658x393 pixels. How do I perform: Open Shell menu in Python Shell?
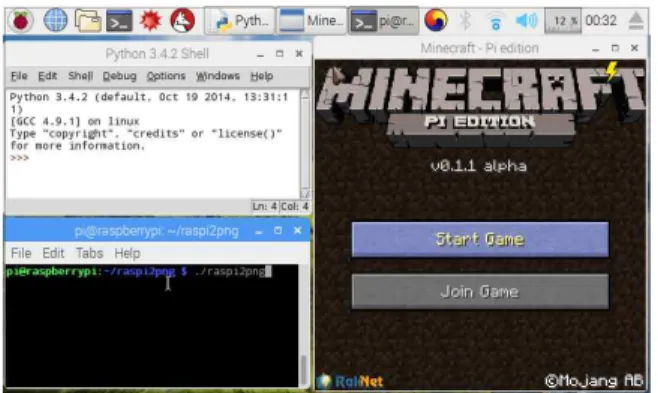[x=80, y=76]
